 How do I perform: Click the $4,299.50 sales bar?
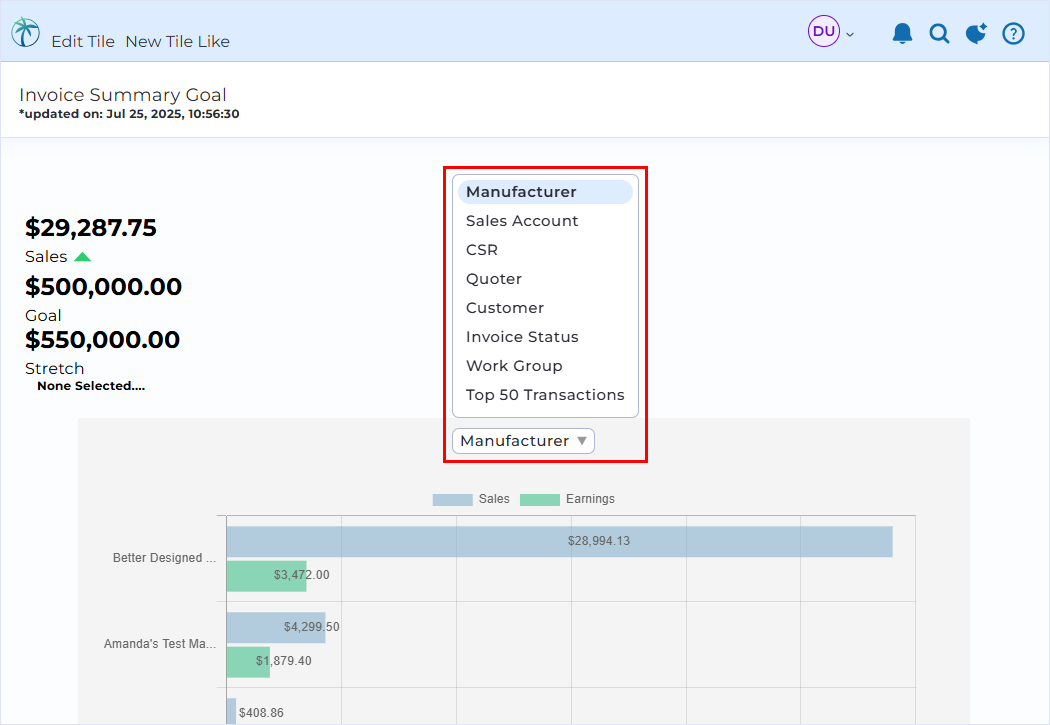tap(276, 628)
